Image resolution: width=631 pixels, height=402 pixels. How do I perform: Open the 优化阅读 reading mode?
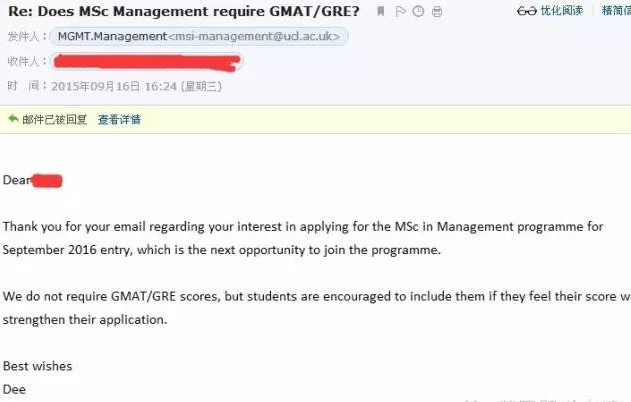(x=561, y=10)
